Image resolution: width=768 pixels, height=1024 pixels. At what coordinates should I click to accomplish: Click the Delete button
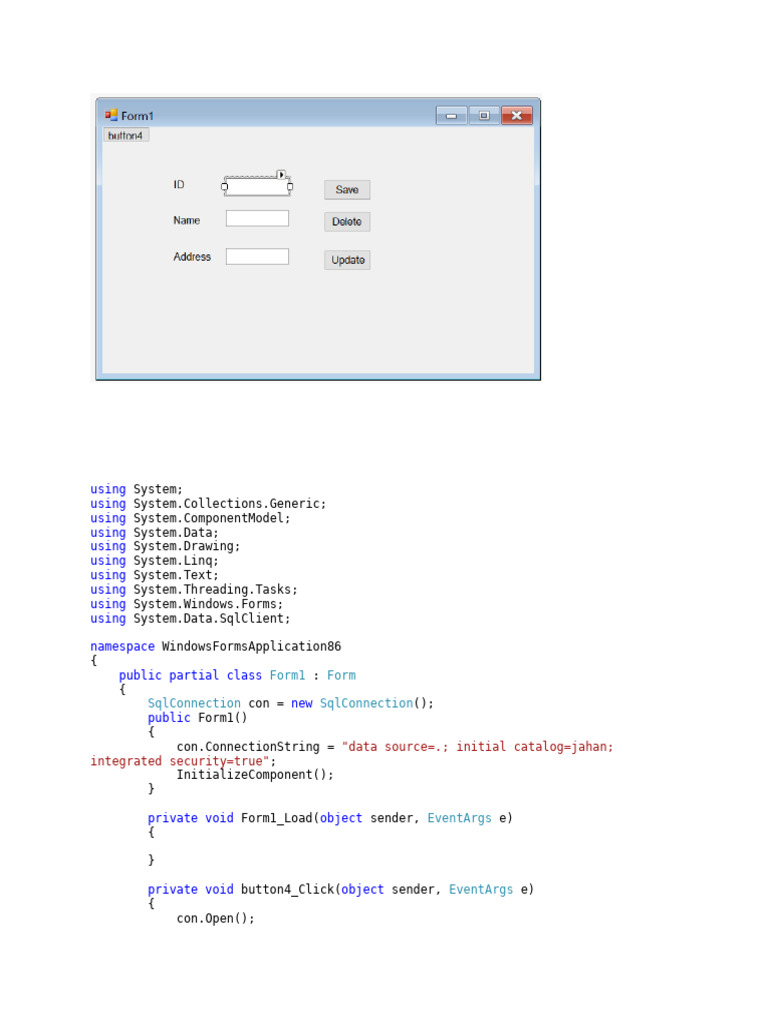(x=347, y=221)
